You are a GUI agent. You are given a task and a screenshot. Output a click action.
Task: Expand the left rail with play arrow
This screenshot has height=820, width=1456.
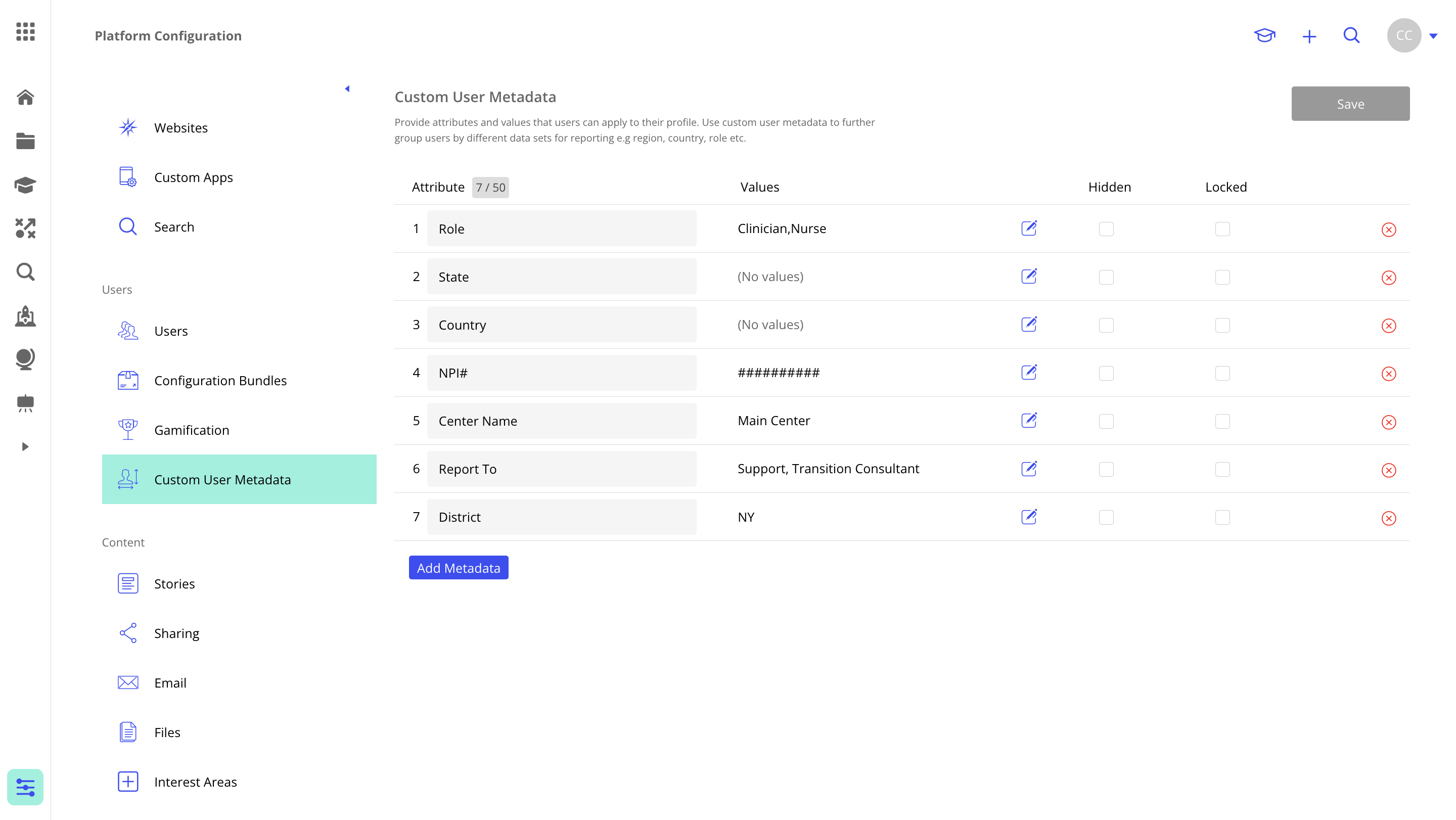pos(25,446)
